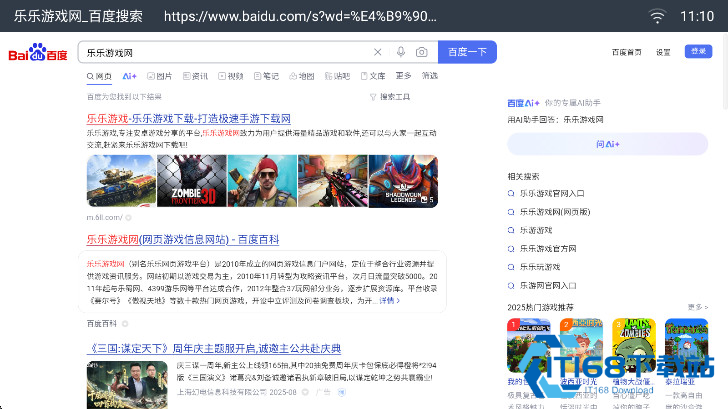Image resolution: width=728 pixels, height=409 pixels.
Task: Click magnifier icon beside 乐游游戏
Action: coord(511,230)
